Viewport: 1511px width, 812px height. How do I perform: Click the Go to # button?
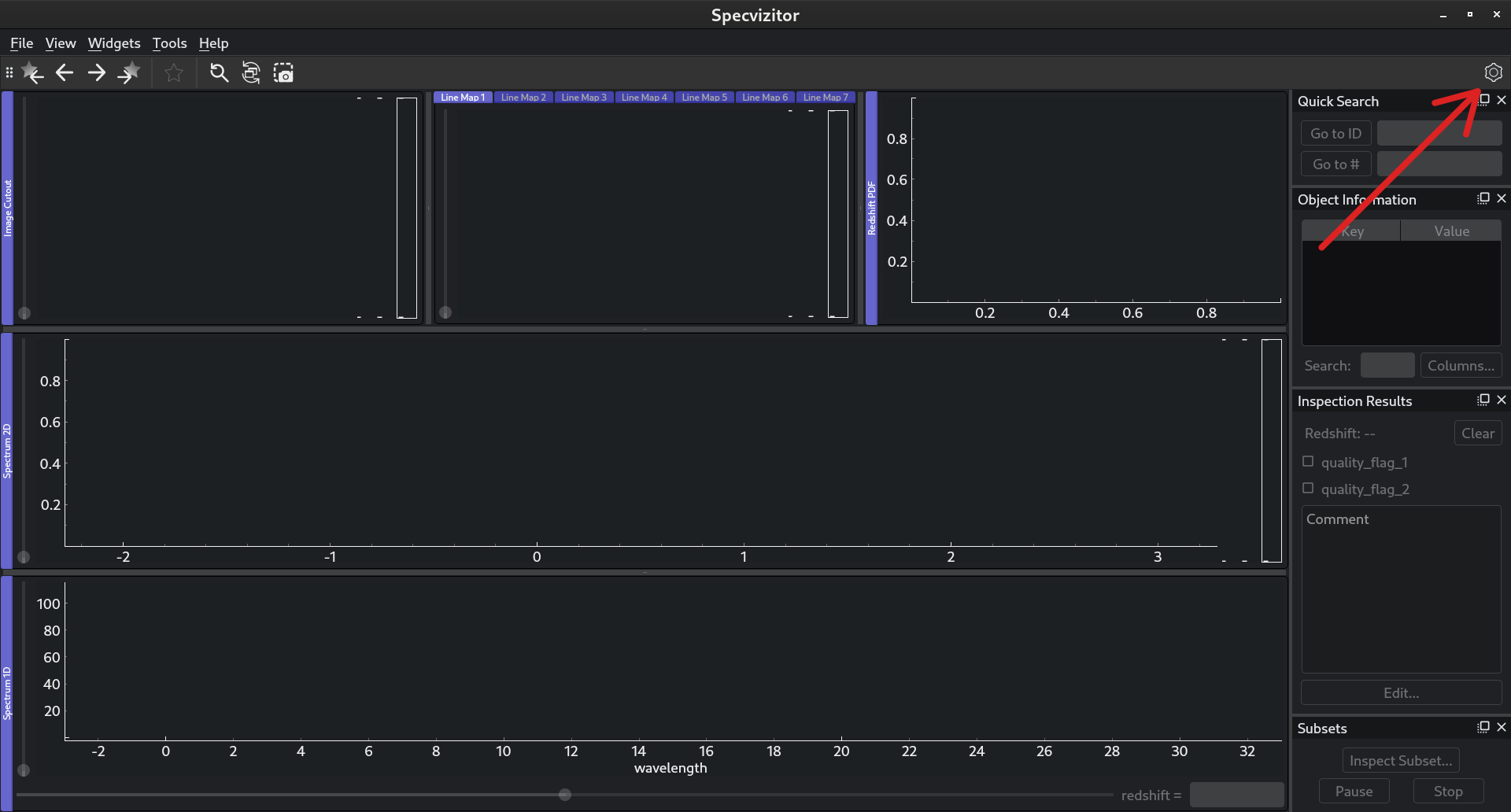tap(1336, 164)
